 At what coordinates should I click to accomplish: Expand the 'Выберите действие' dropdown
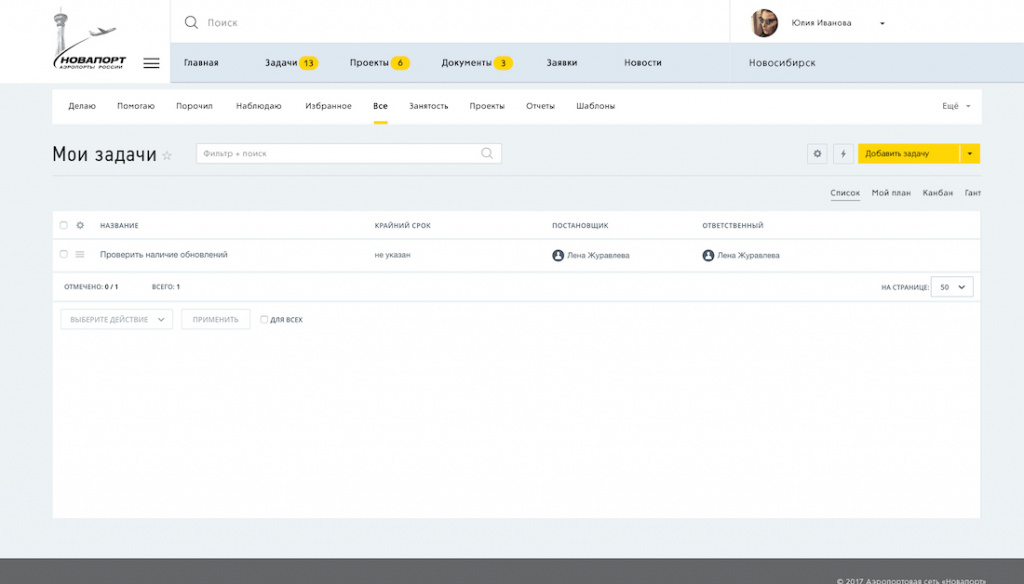[116, 320]
